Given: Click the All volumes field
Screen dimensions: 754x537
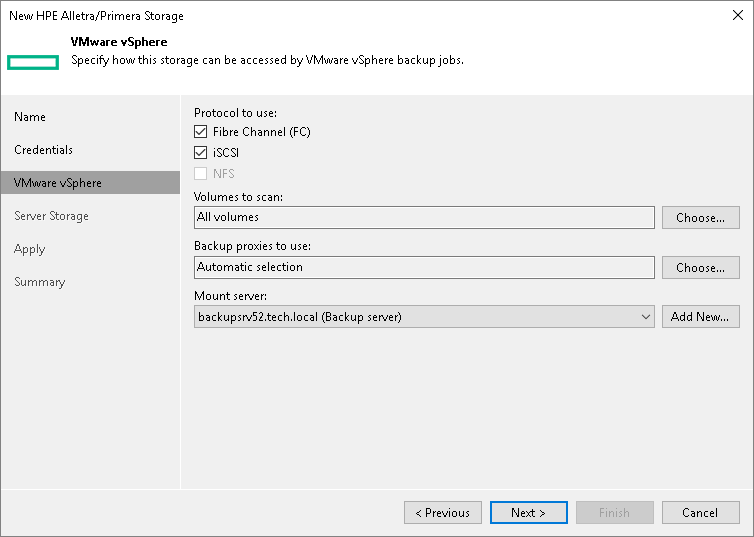Looking at the screenshot, I should point(424,218).
